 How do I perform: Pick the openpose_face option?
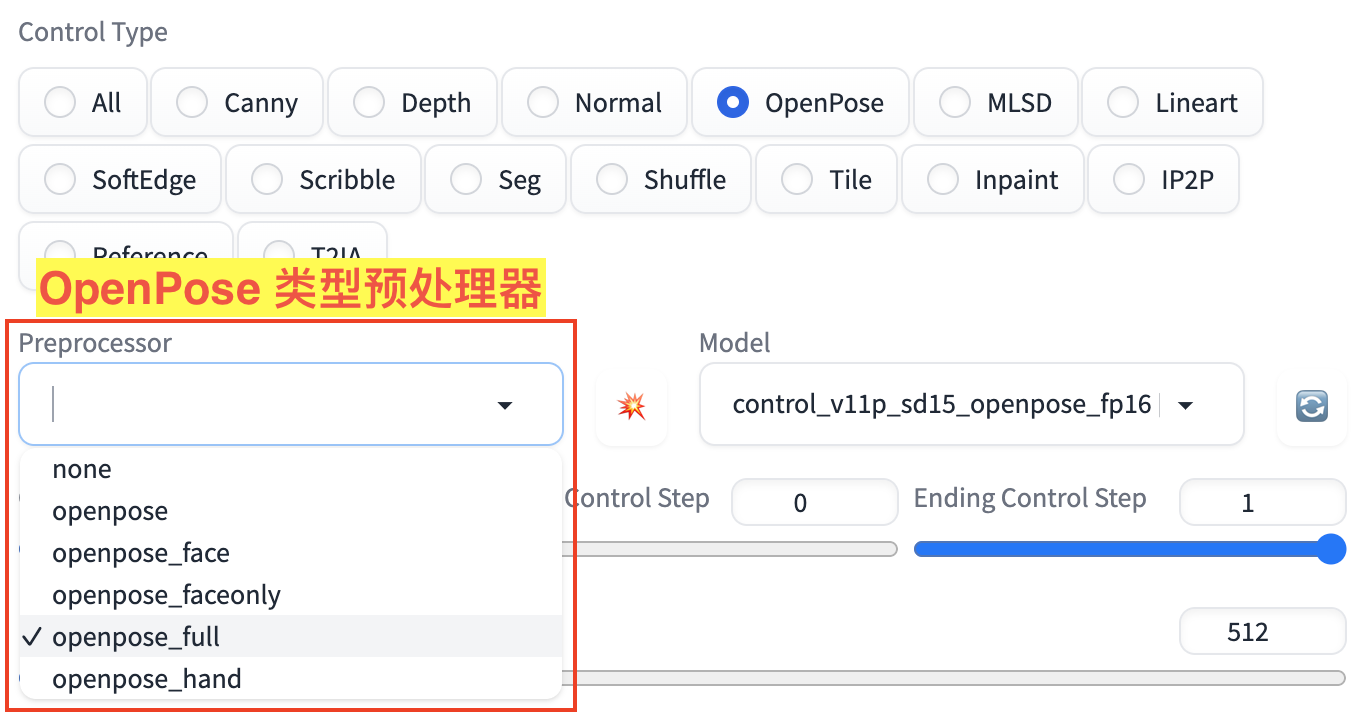pyautogui.click(x=141, y=553)
